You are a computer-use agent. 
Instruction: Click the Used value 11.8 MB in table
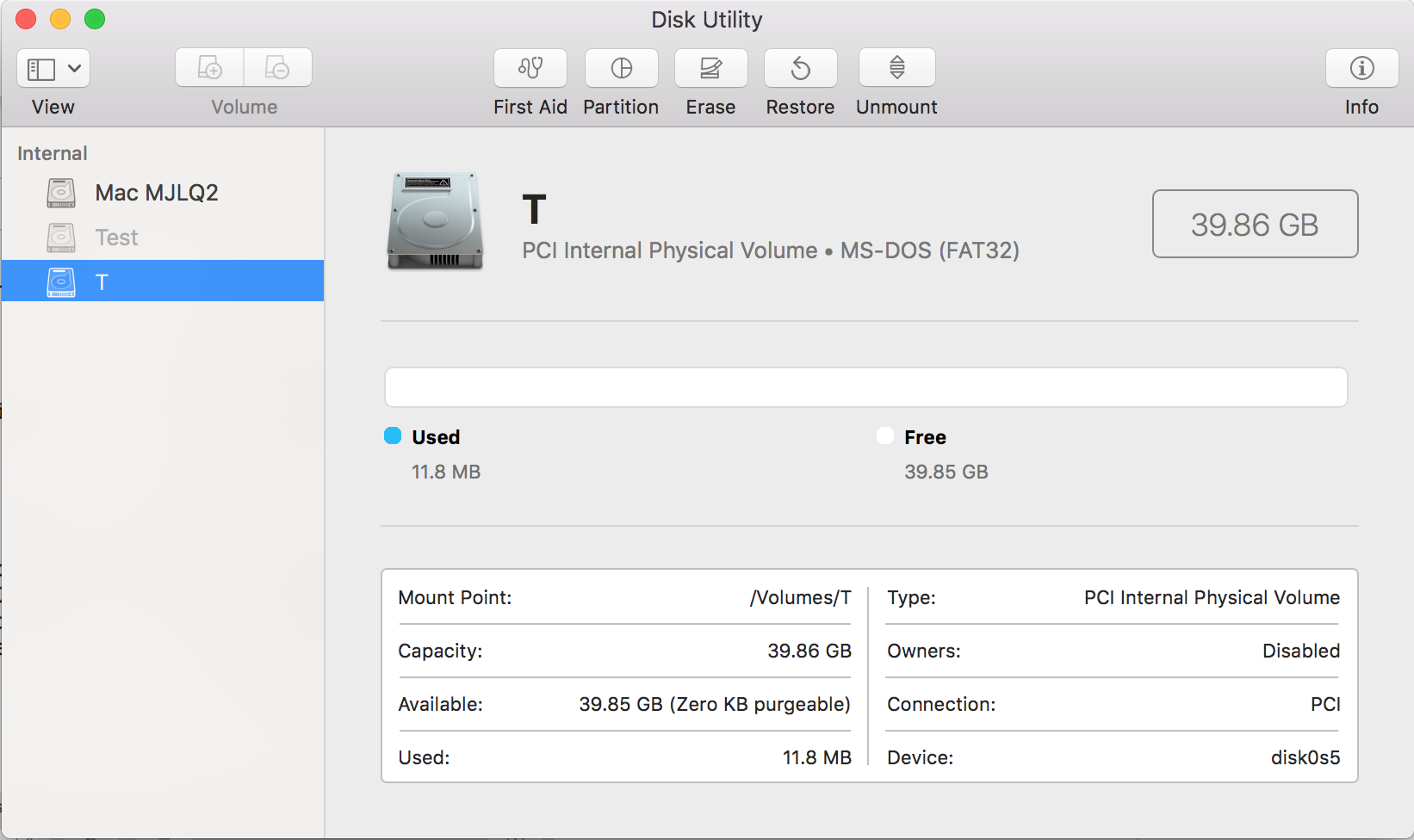[x=817, y=757]
